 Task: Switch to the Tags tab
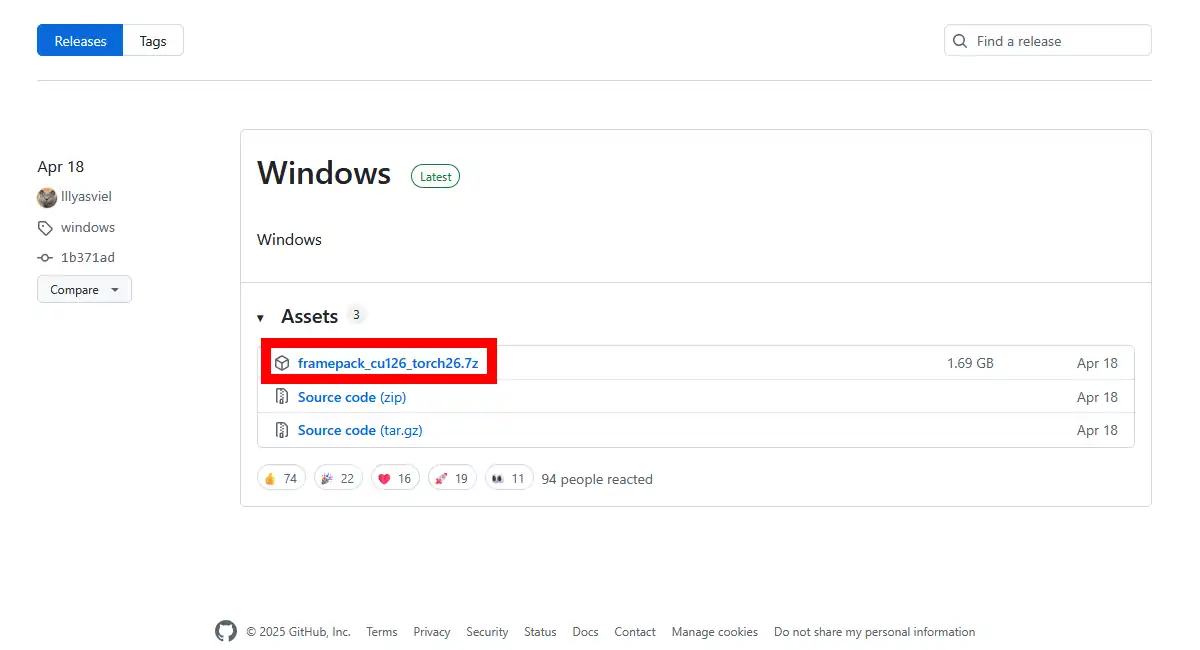point(153,41)
